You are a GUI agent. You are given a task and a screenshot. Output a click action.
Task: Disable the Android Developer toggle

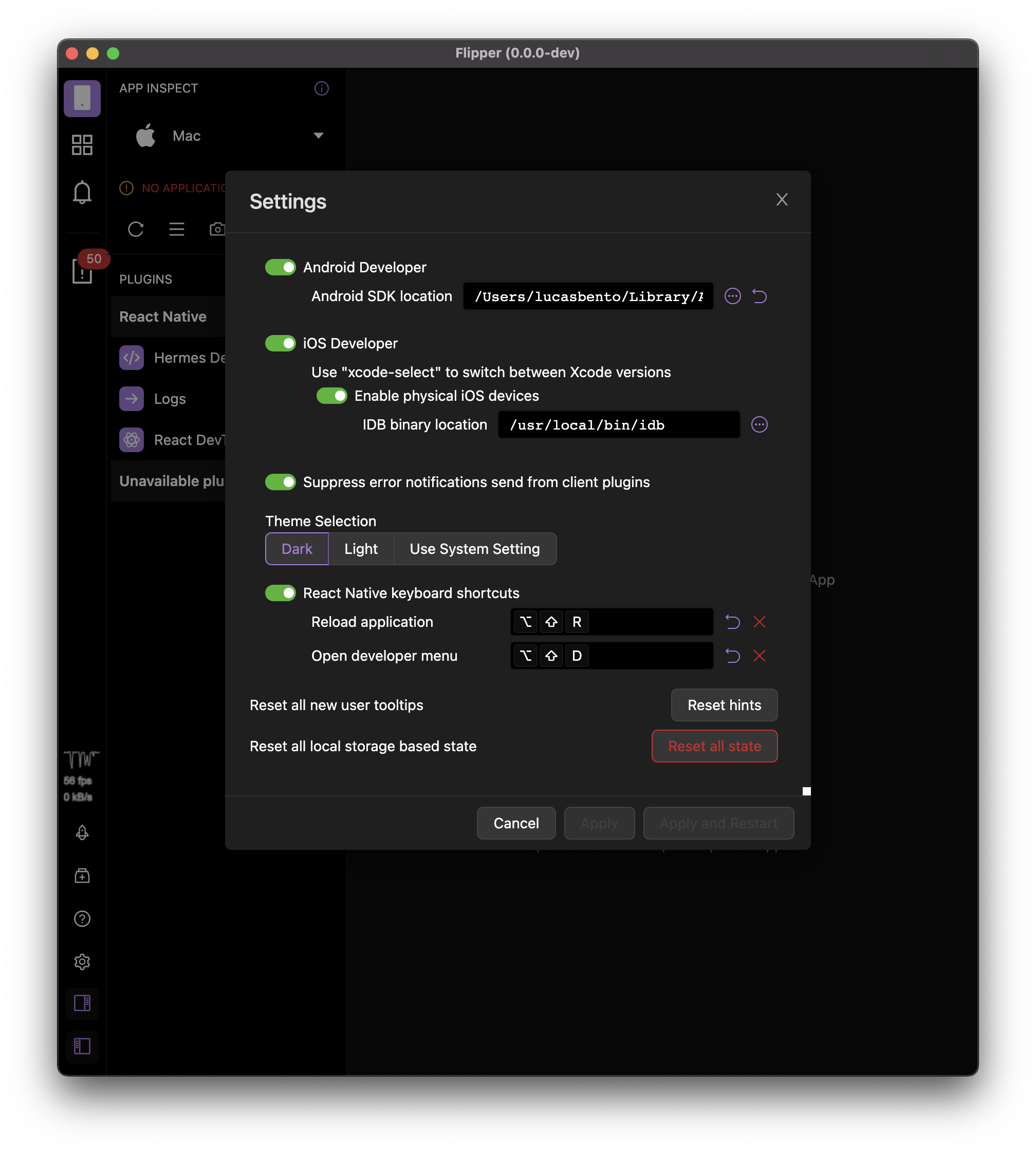(x=280, y=267)
